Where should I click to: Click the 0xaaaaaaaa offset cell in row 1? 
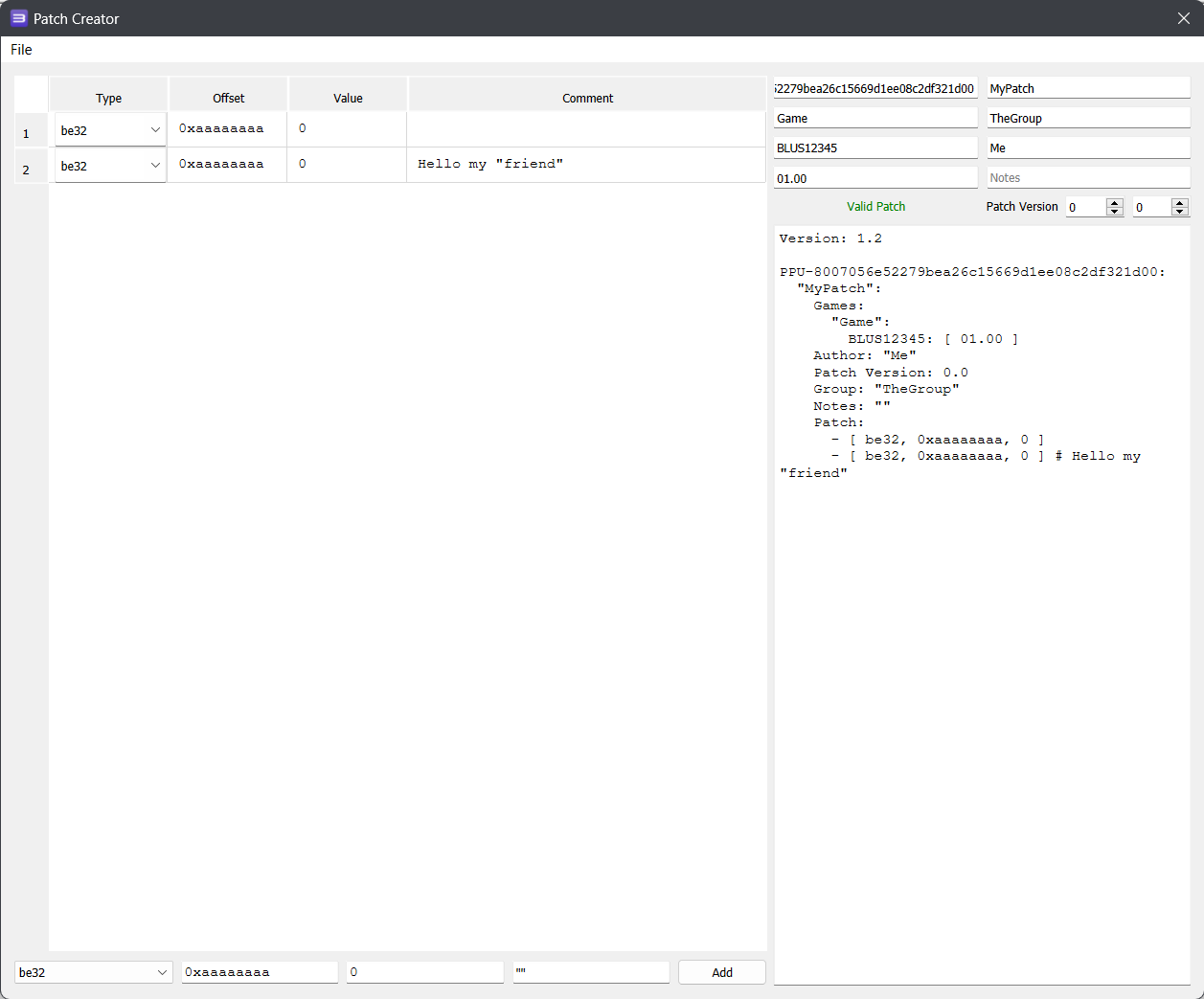pos(228,128)
